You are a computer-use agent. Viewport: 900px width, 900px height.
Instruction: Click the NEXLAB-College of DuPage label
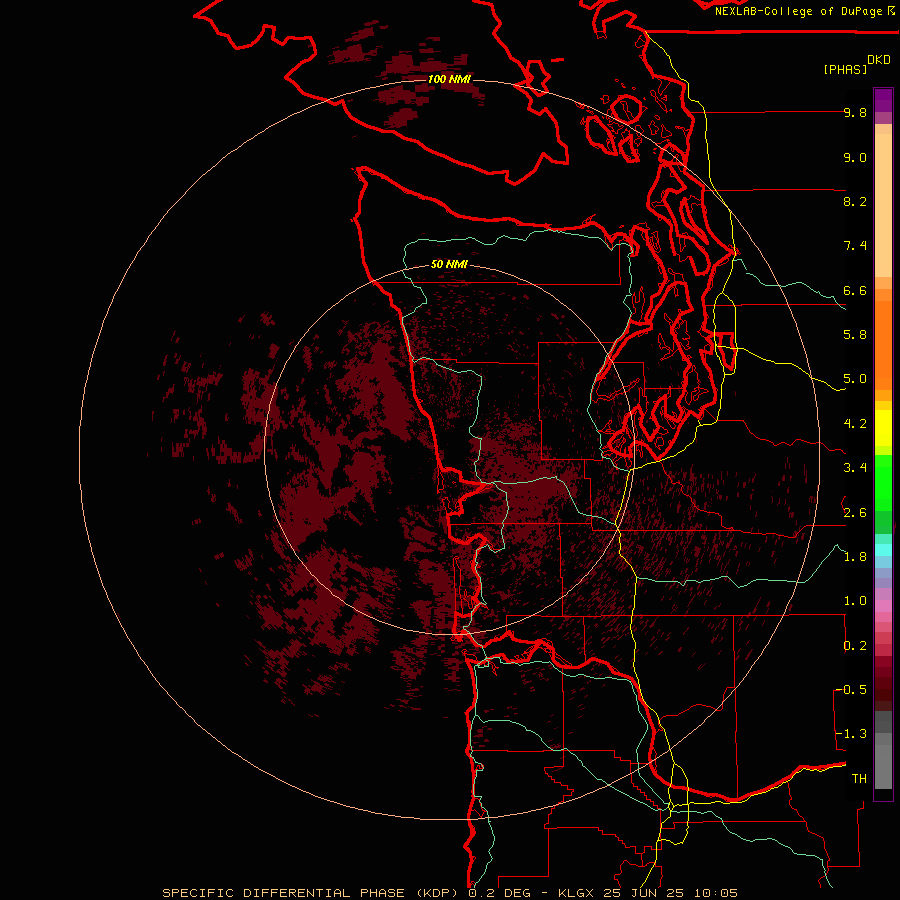(x=798, y=11)
